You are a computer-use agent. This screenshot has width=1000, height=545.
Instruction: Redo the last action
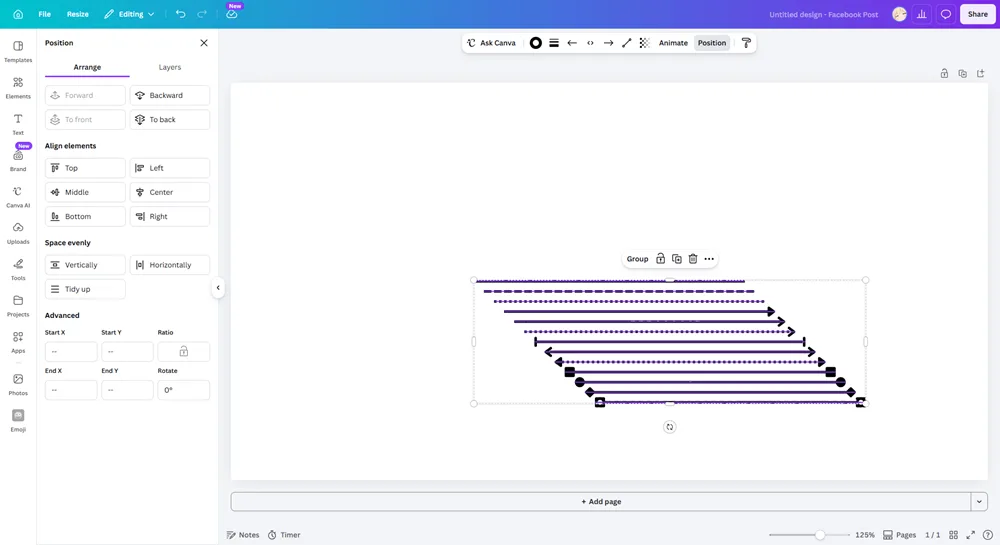pyautogui.click(x=202, y=14)
